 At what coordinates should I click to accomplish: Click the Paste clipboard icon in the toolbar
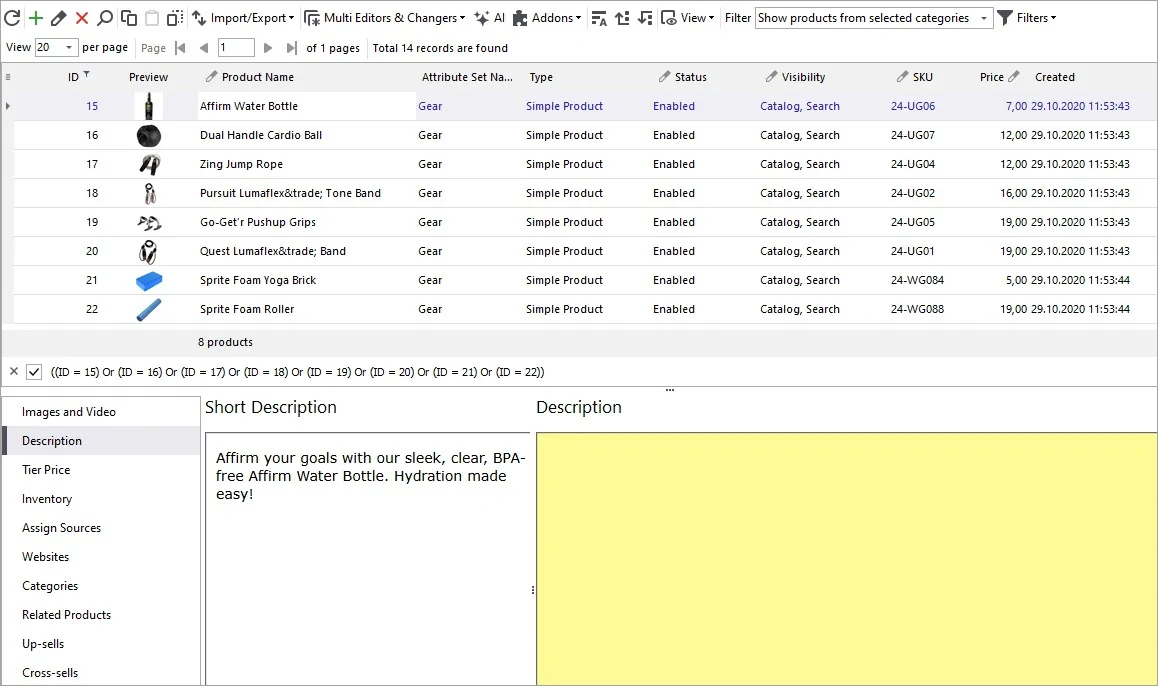151,18
